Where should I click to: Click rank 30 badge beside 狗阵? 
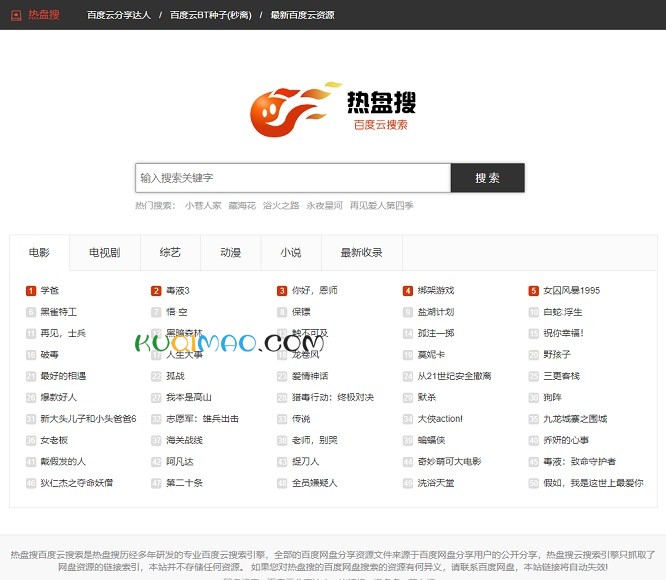[533, 398]
